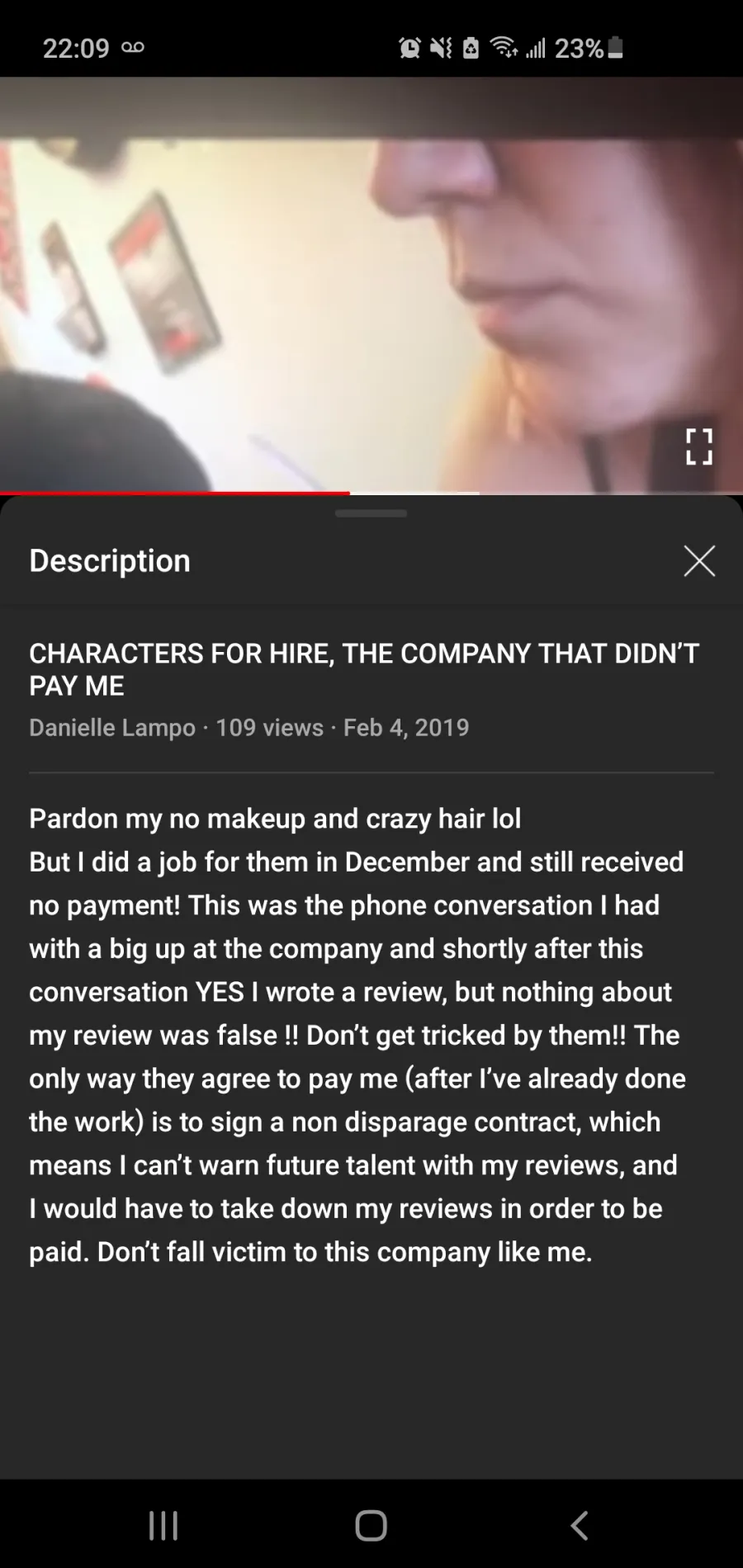Tap the Wi-Fi status icon
This screenshot has width=743, height=1568.
(x=504, y=48)
